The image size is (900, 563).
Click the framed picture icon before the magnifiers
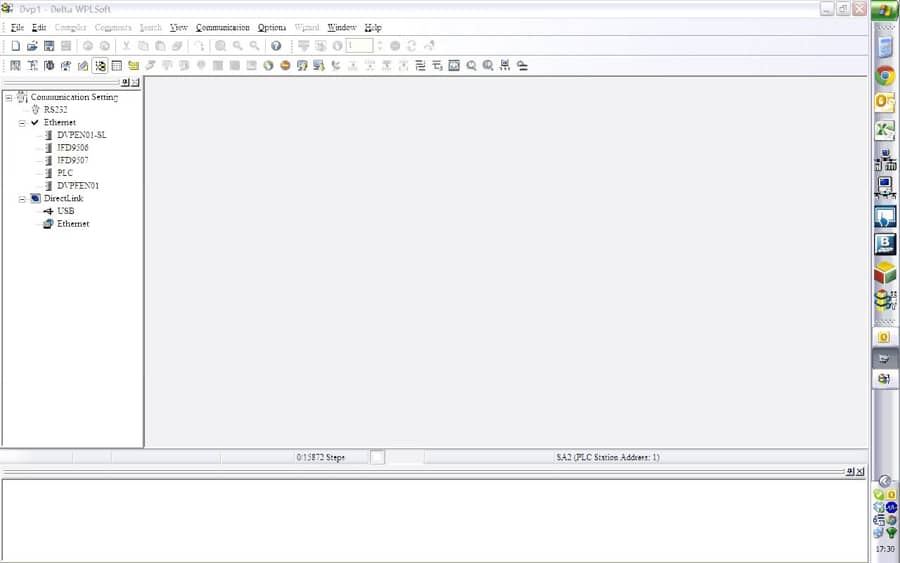pyautogui.click(x=454, y=65)
